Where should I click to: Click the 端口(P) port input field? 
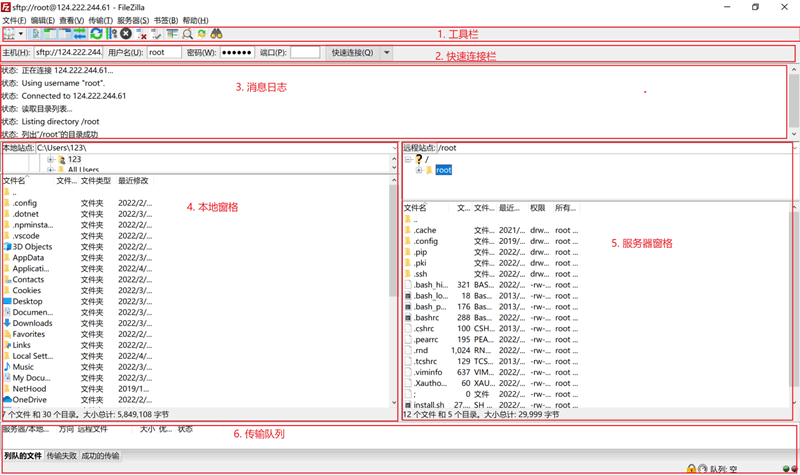[305, 52]
